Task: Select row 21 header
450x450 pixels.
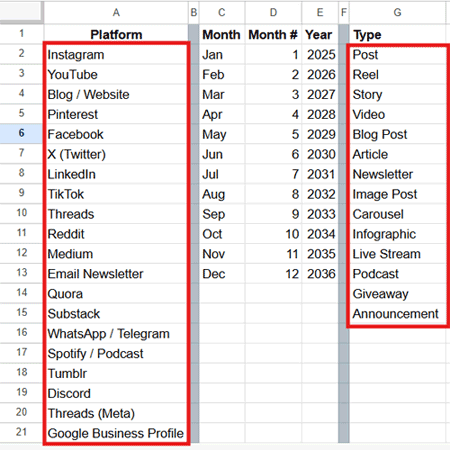Action: pos(21,432)
